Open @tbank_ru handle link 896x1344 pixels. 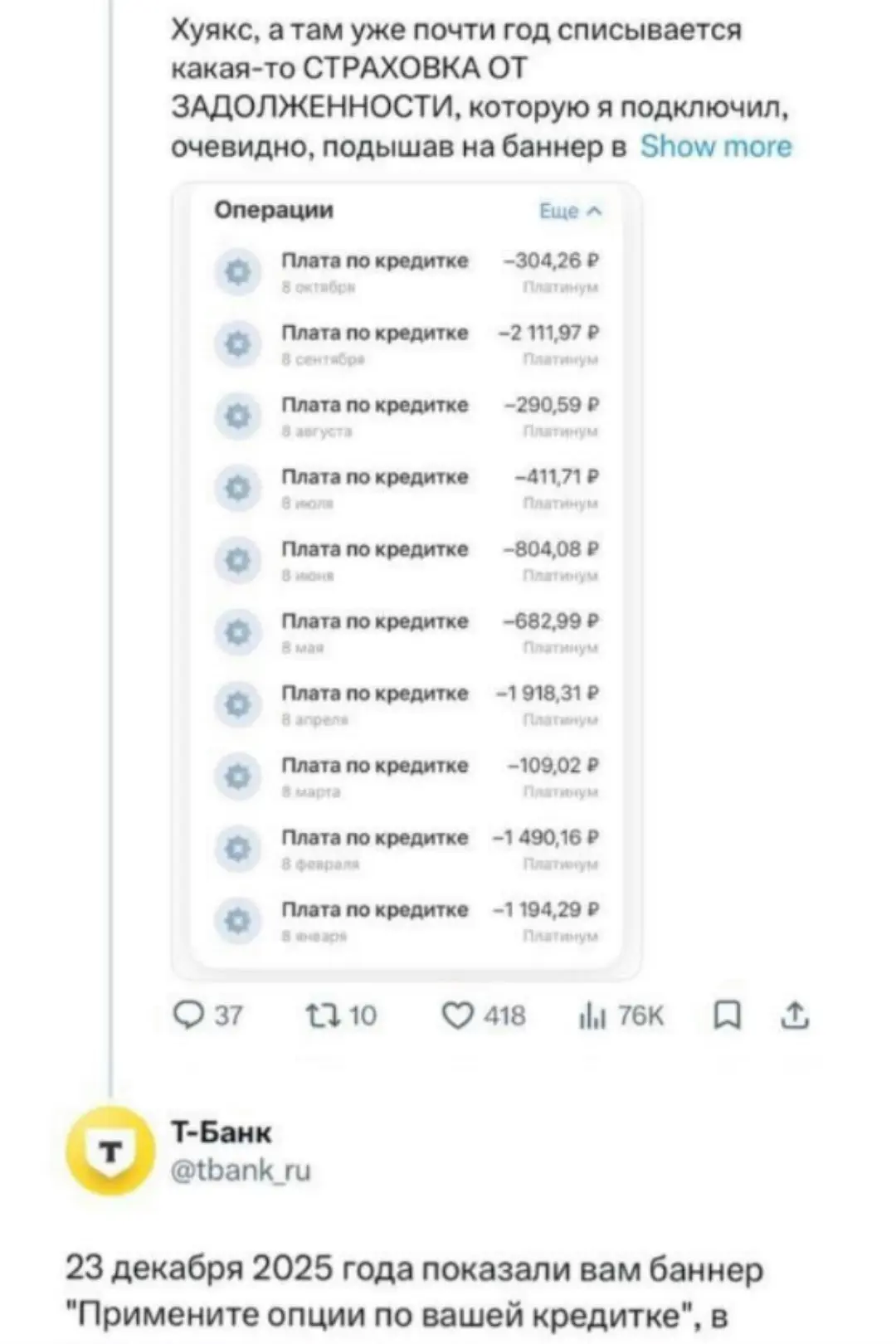[x=241, y=1170]
